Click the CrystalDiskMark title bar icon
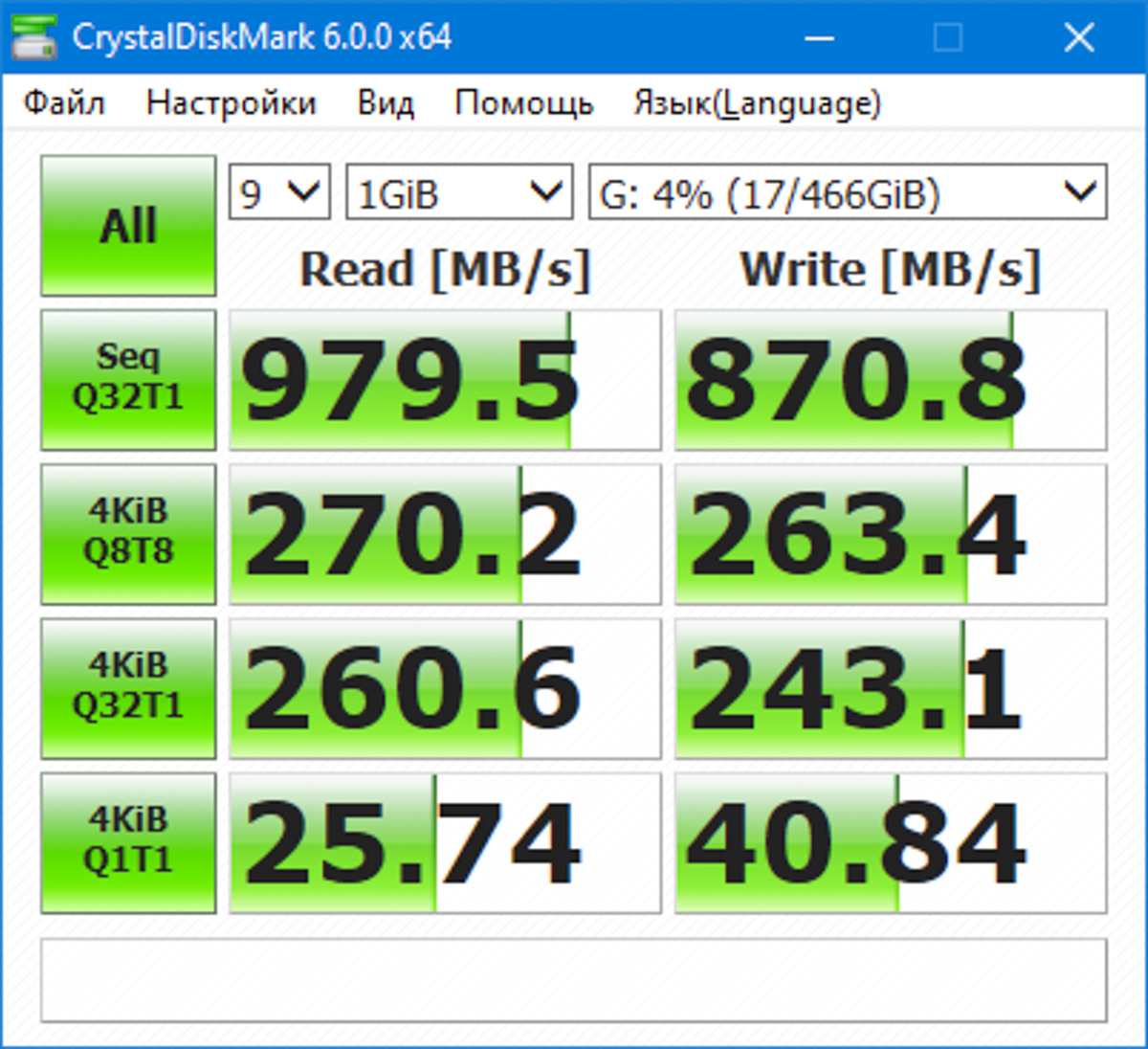The height and width of the screenshot is (1049, 1148). pos(33,37)
